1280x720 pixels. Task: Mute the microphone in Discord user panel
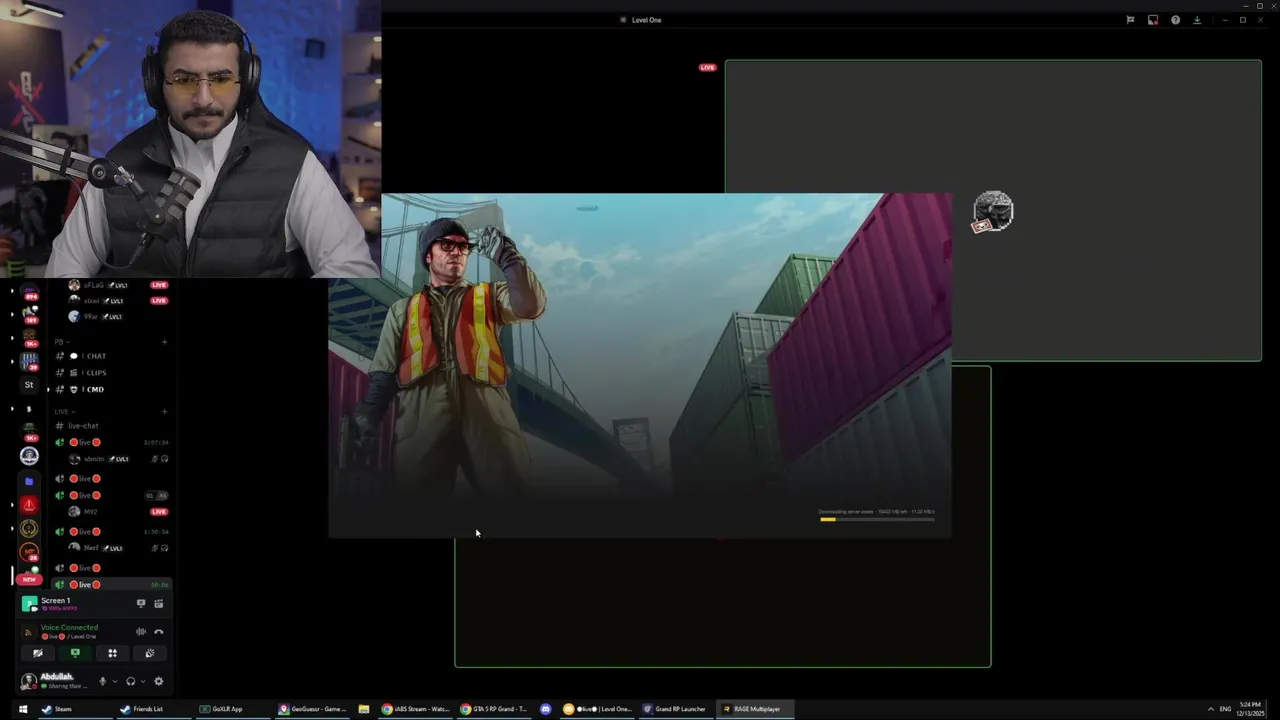click(x=102, y=681)
